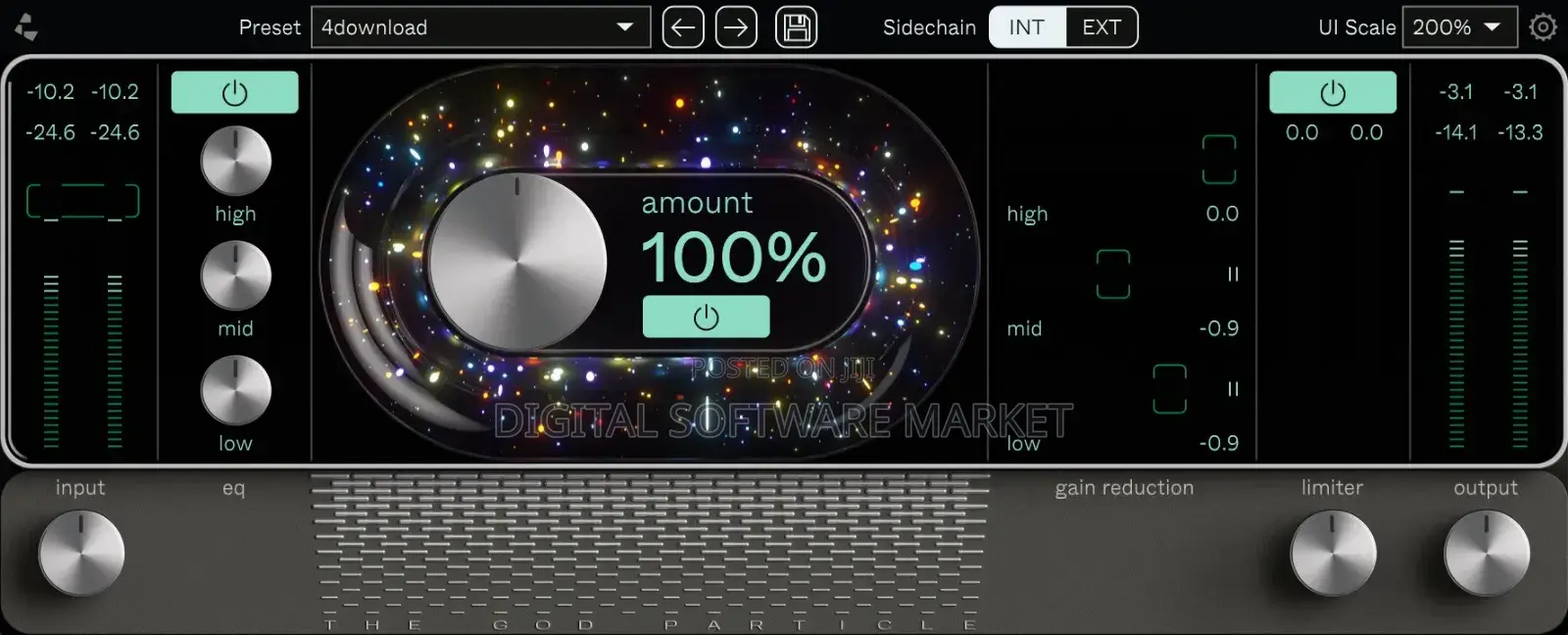The height and width of the screenshot is (635, 1568).
Task: Click the pause marks between mid and low readouts
Action: click(1233, 389)
